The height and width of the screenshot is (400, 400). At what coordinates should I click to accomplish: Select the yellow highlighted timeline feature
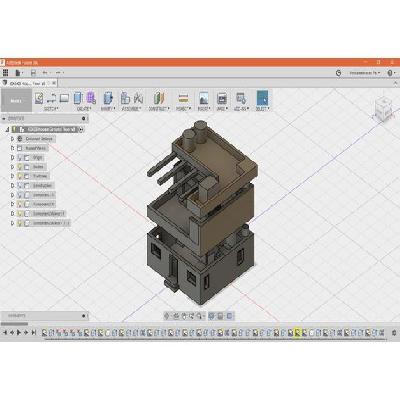(x=297, y=332)
